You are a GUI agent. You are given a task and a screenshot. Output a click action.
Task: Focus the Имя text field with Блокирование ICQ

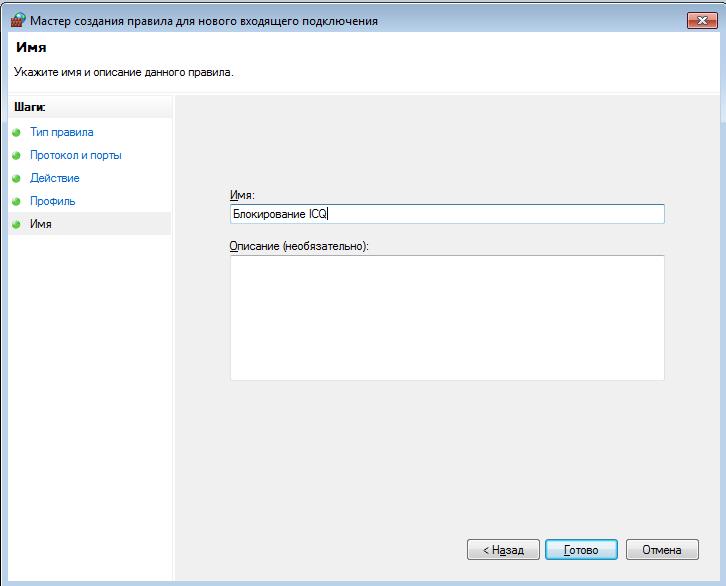(447, 214)
